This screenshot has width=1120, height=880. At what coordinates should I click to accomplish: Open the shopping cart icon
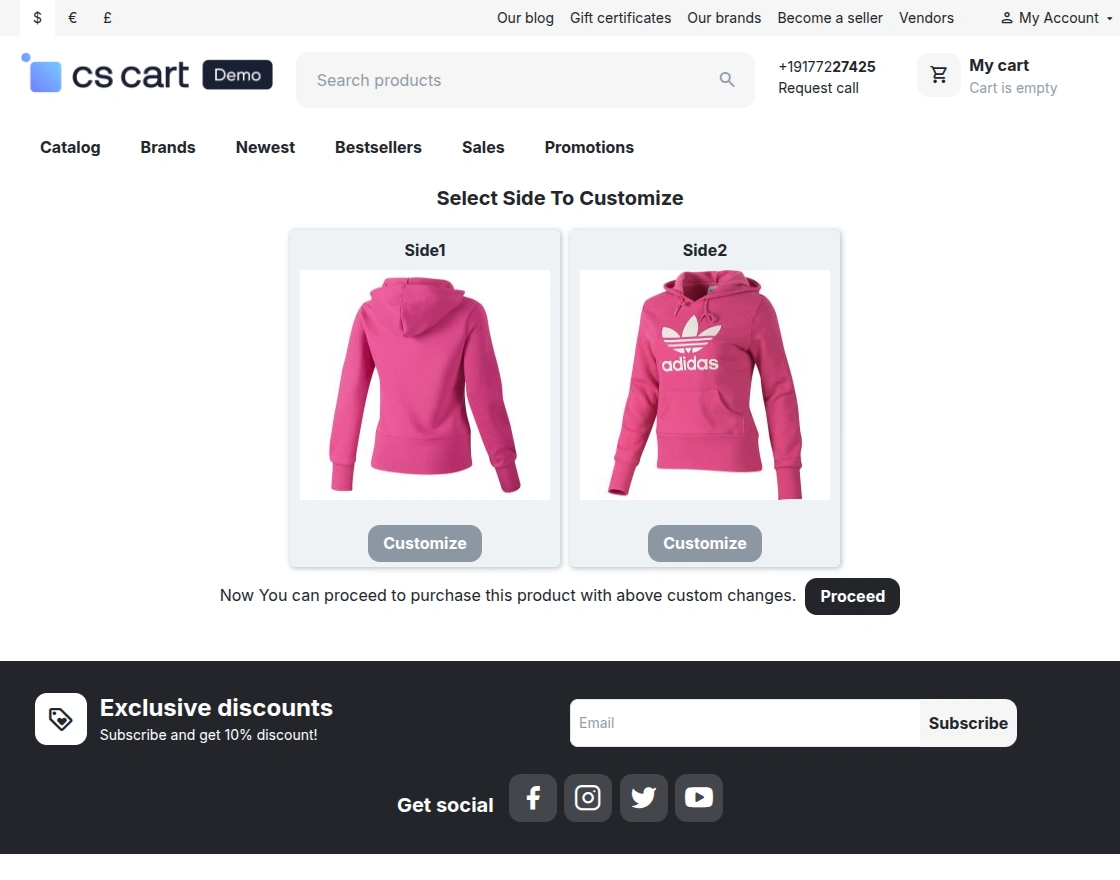(x=939, y=75)
